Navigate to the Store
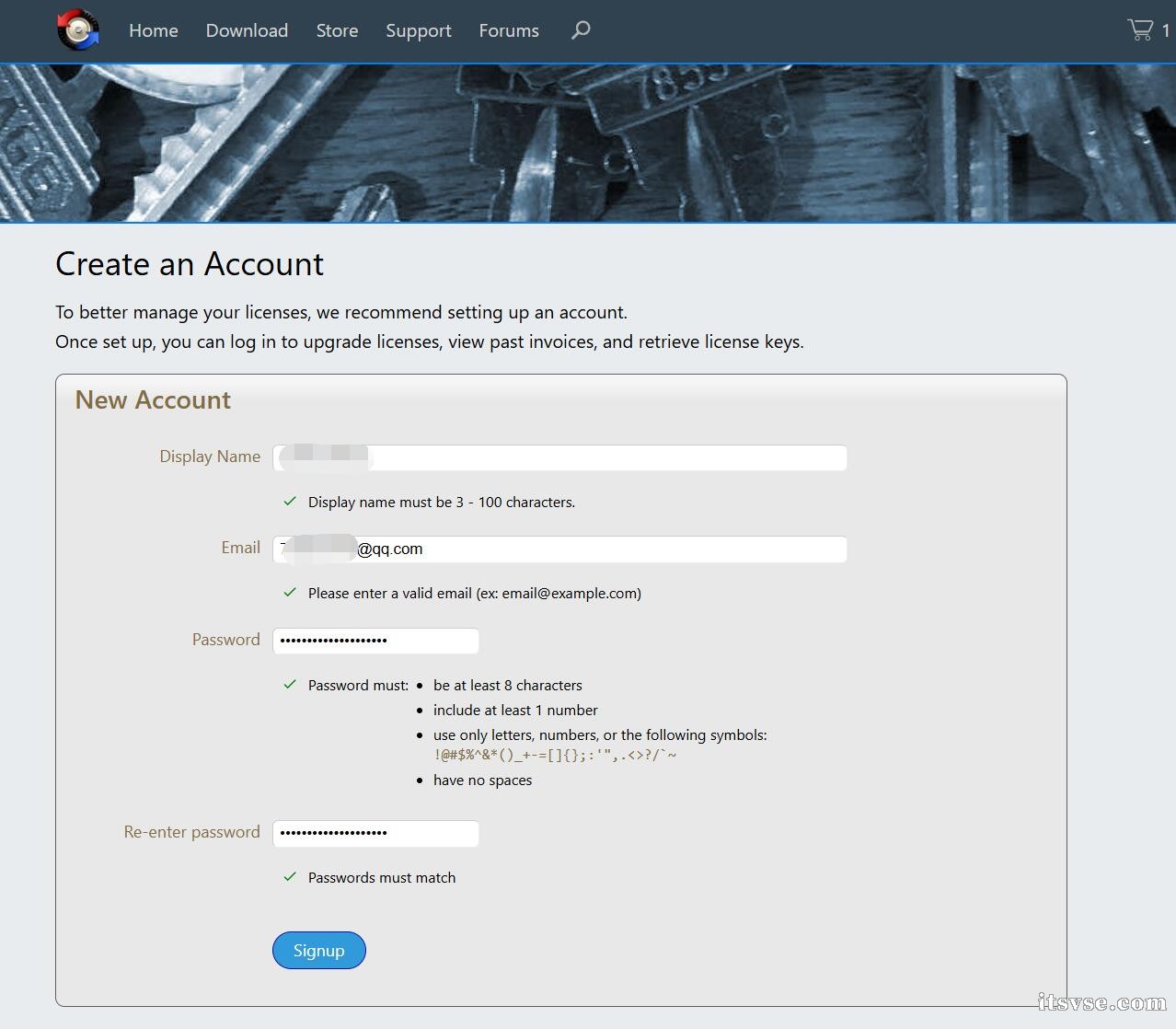The width and height of the screenshot is (1176, 1029). 337,30
